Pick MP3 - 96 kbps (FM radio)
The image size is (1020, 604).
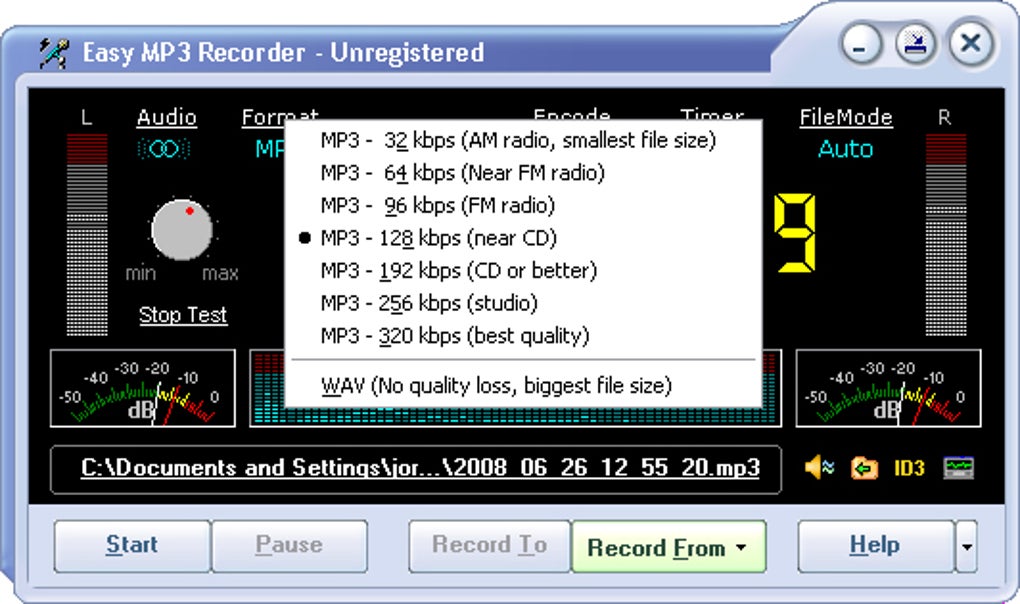coord(523,205)
